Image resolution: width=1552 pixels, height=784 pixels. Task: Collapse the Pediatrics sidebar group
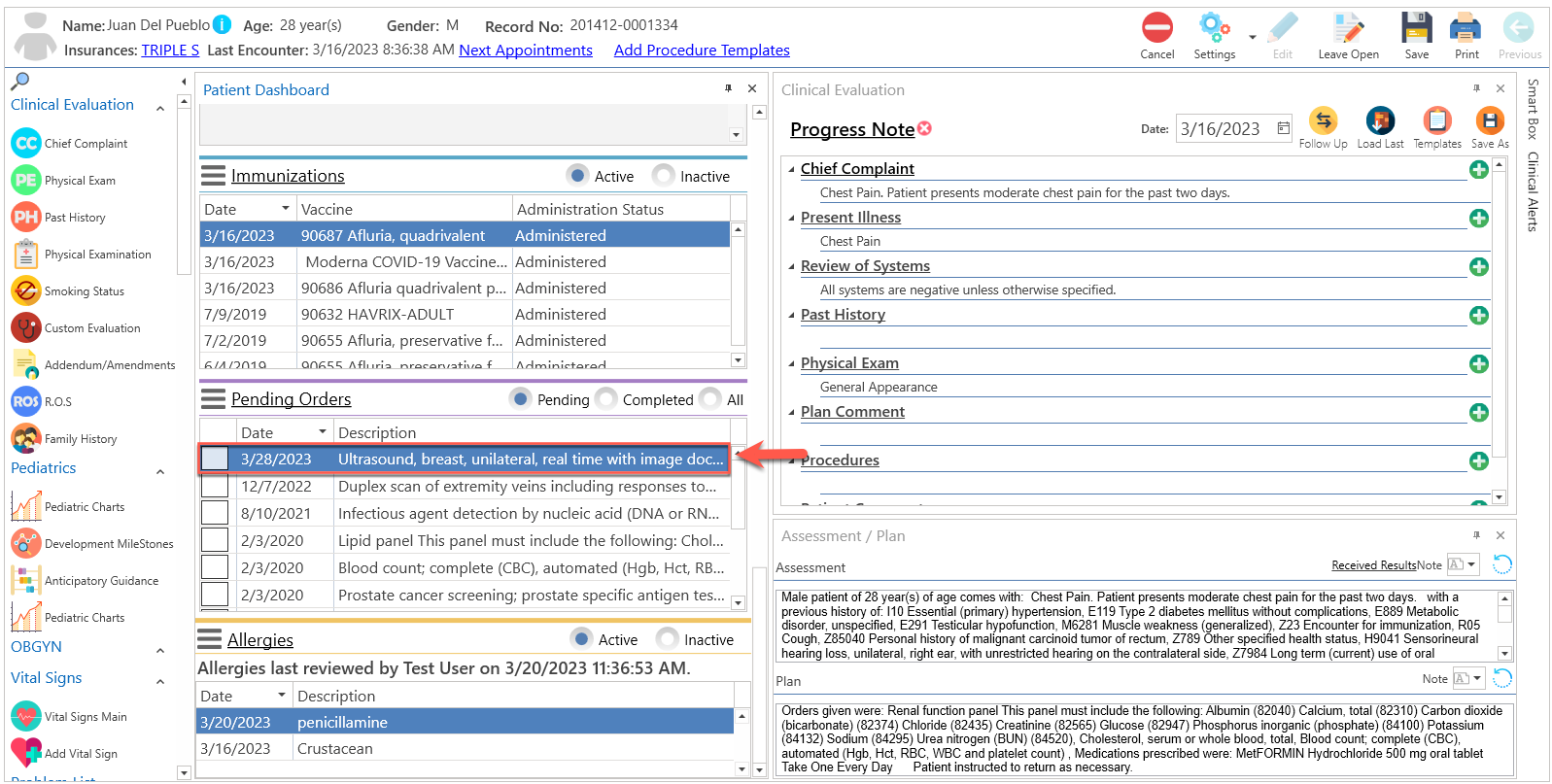160,472
